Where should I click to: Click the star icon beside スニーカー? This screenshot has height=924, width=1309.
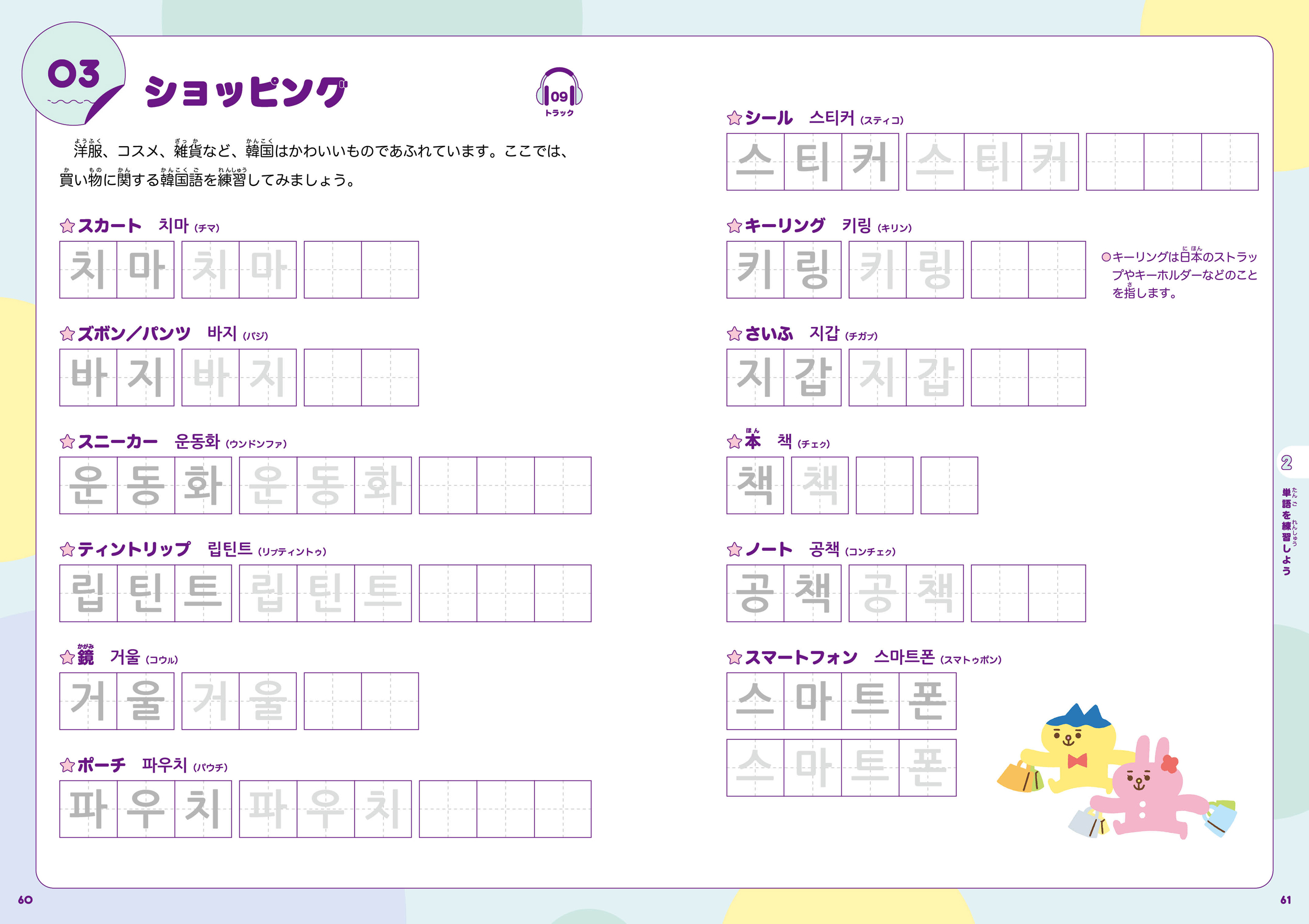[67, 442]
